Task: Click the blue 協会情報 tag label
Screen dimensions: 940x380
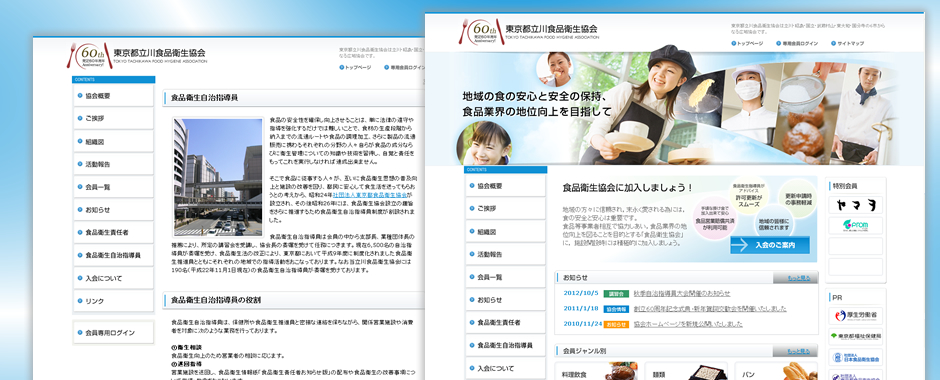Action: click(x=616, y=309)
